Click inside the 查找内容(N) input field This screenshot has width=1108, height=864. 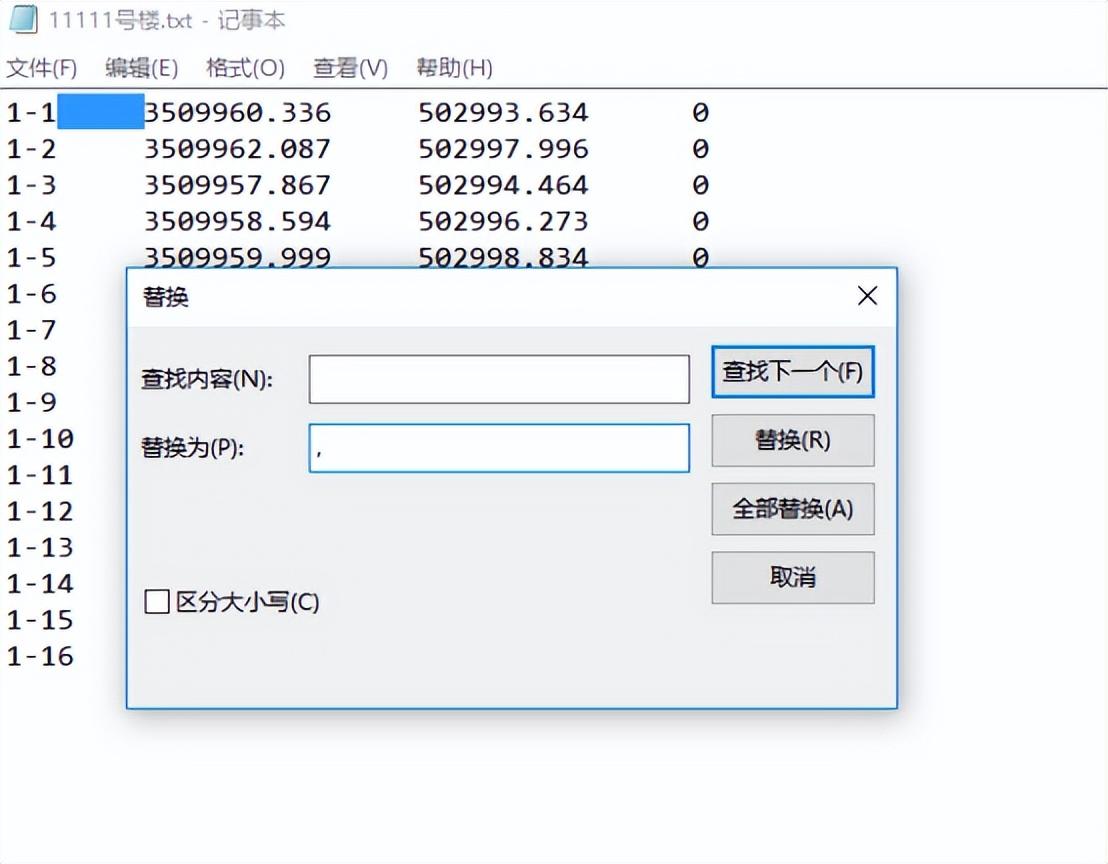point(499,378)
